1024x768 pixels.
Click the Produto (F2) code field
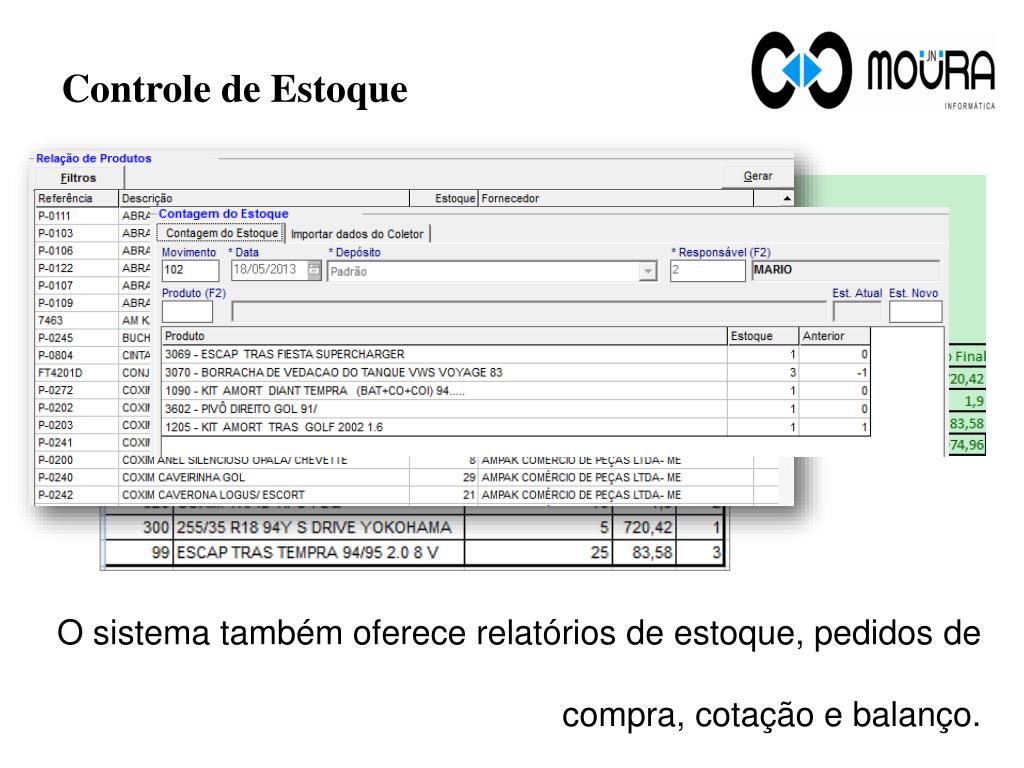click(187, 312)
